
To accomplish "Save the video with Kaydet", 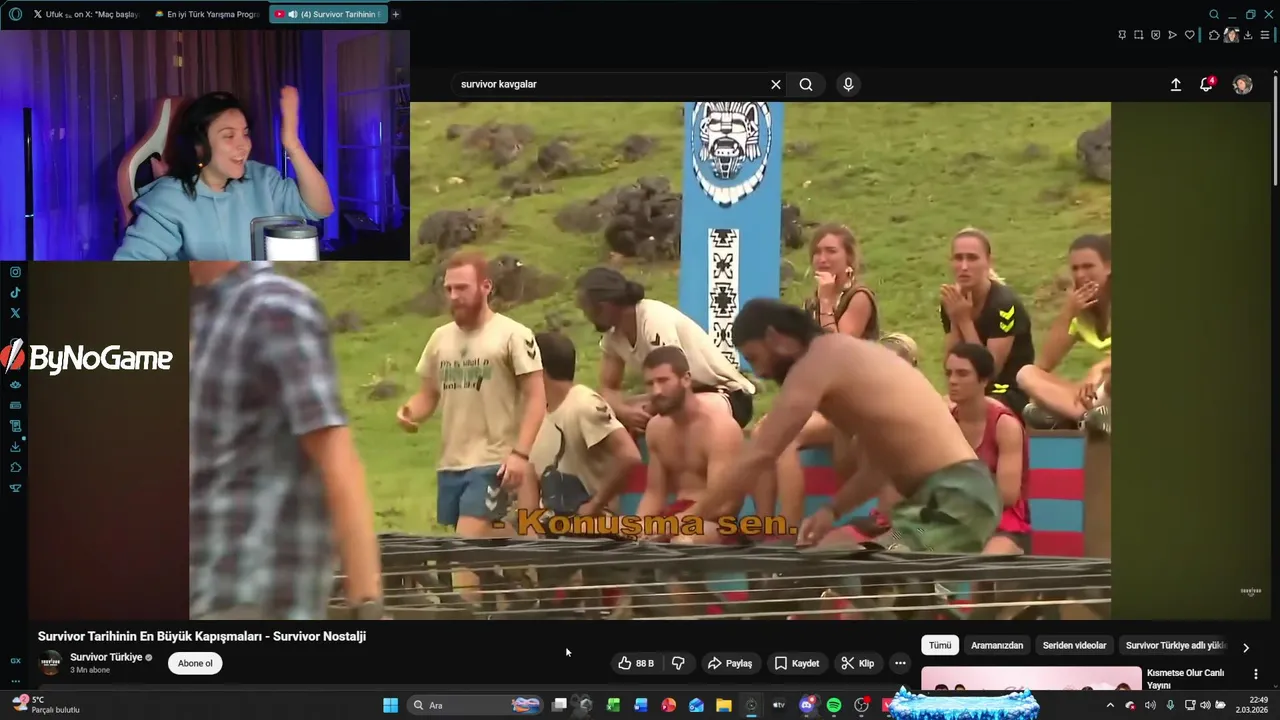I will click(797, 663).
